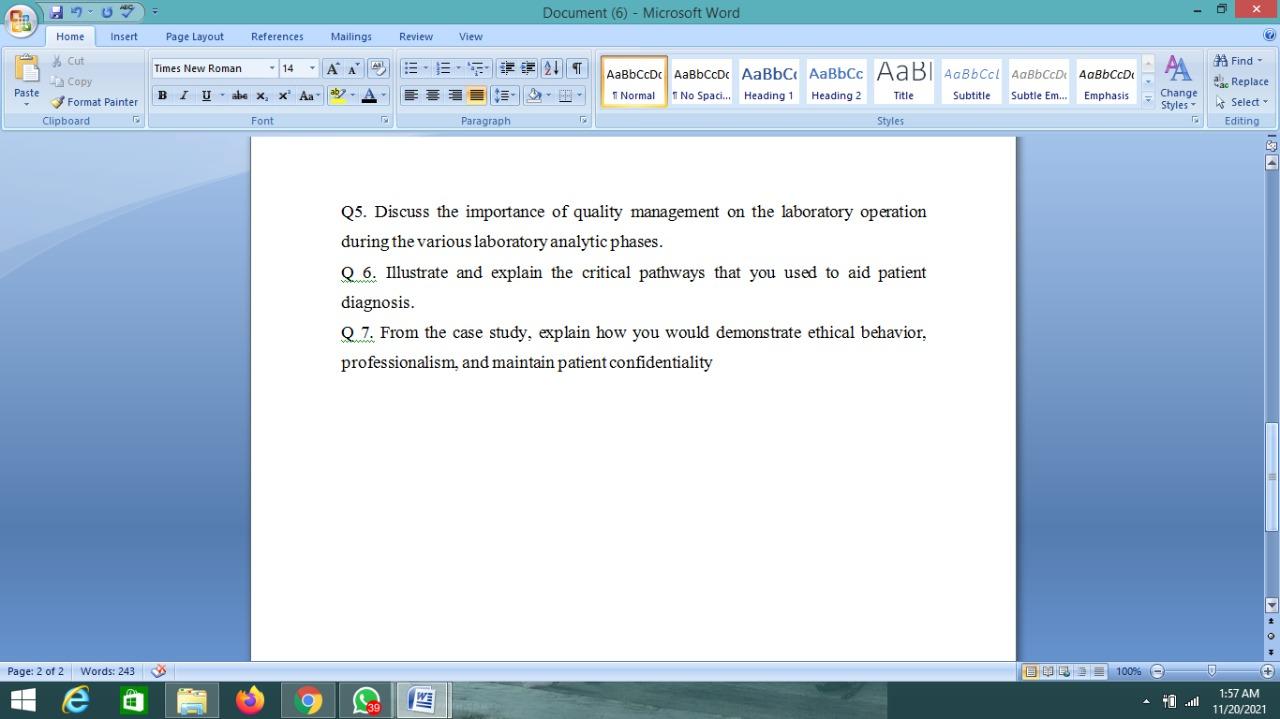Open the Mailings ribbon tab
1280x719 pixels.
[x=350, y=36]
